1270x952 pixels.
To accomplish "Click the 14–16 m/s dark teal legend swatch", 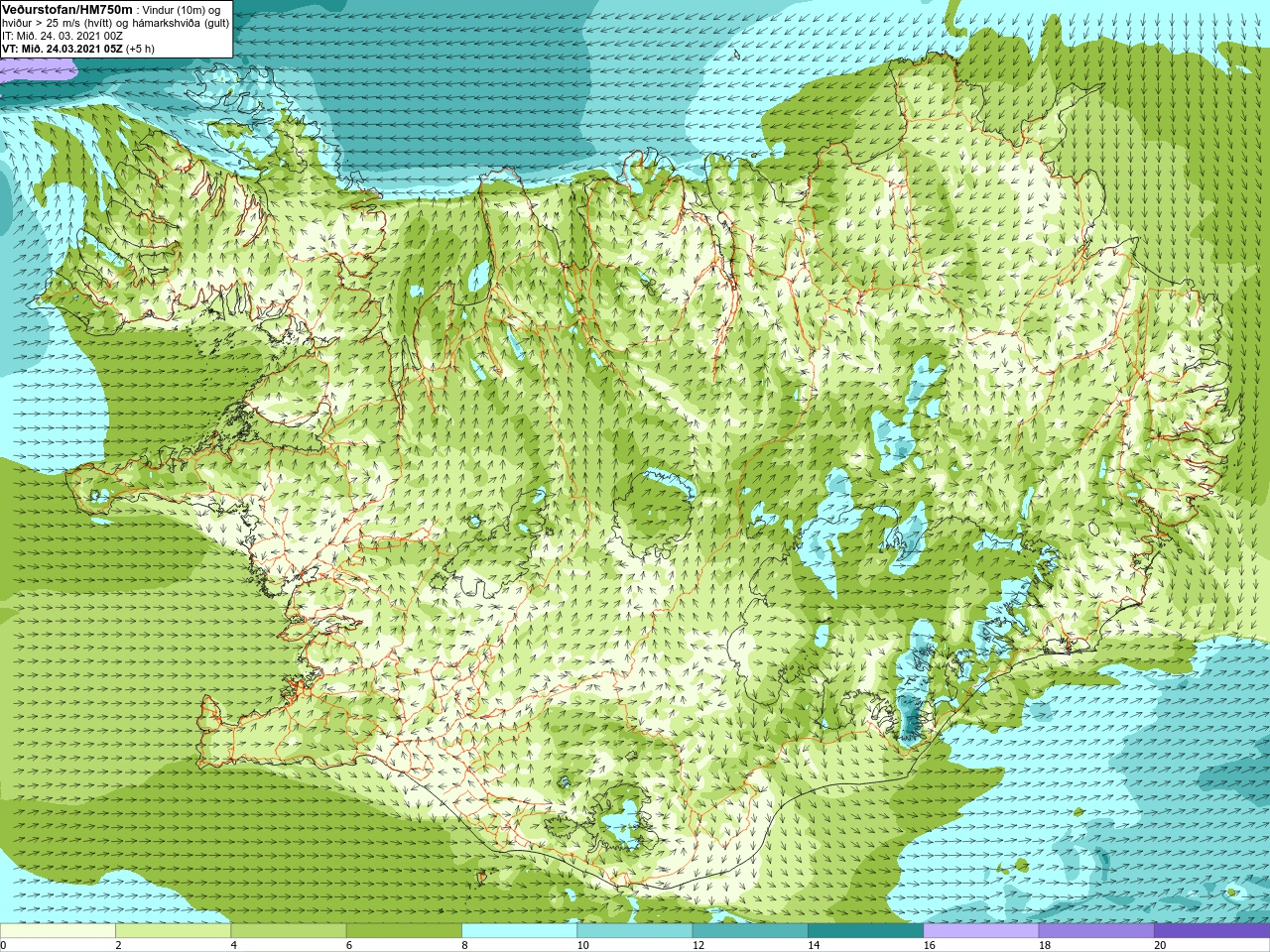I will tap(865, 931).
